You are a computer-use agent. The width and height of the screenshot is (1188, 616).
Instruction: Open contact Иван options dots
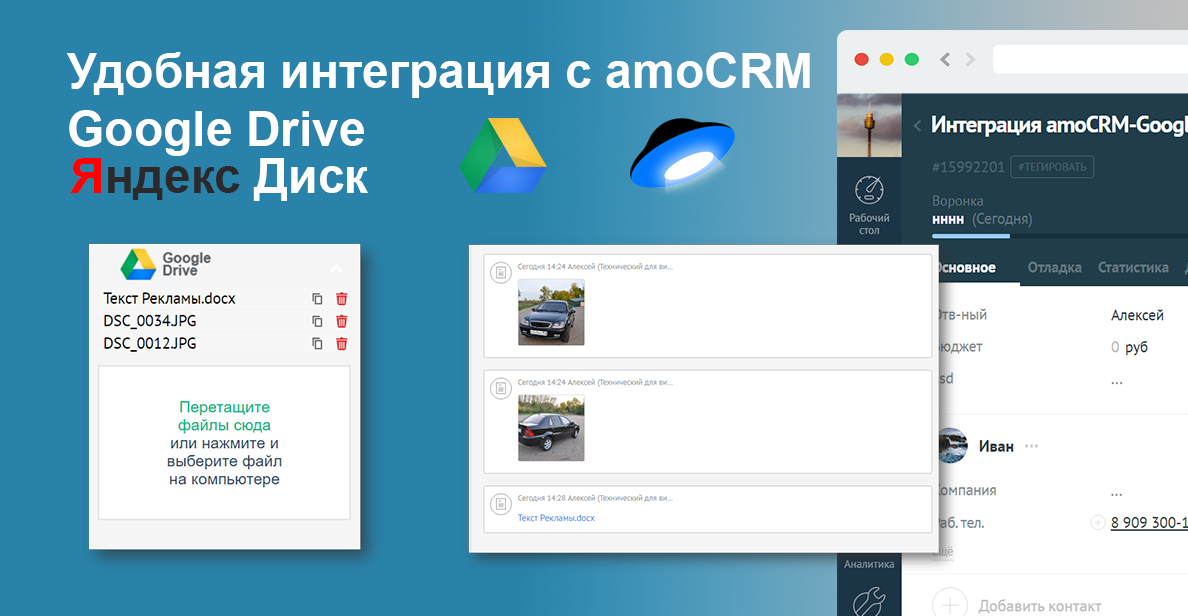point(1031,446)
